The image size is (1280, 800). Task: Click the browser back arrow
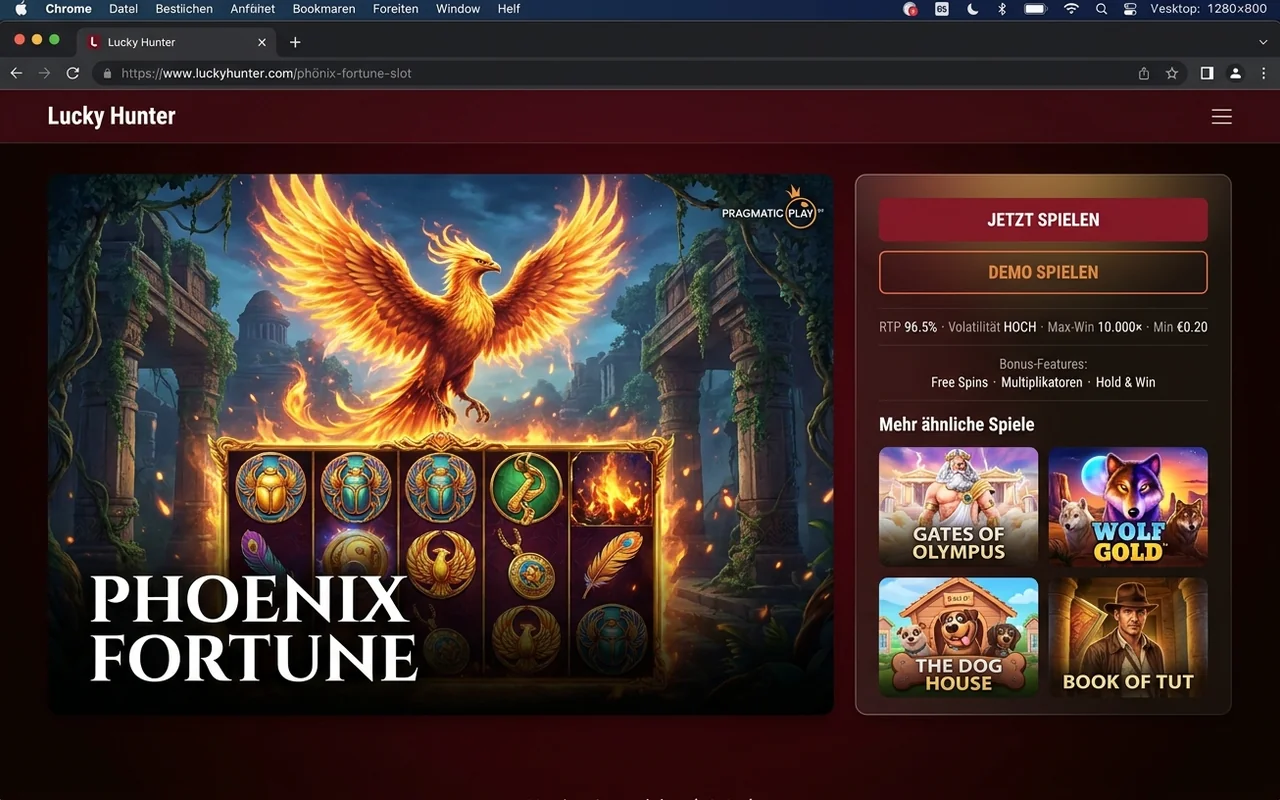pyautogui.click(x=16, y=73)
